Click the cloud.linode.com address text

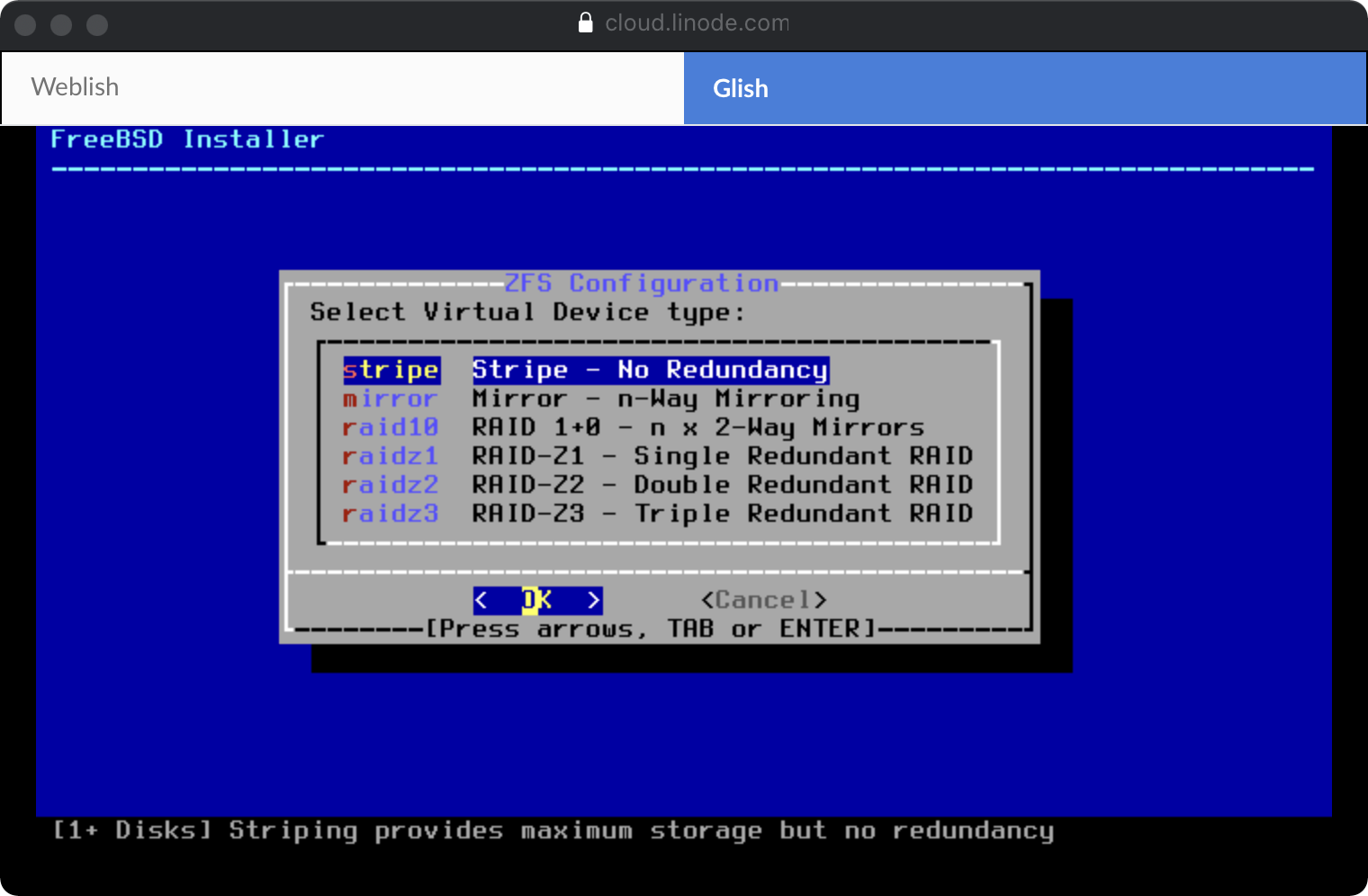(697, 22)
